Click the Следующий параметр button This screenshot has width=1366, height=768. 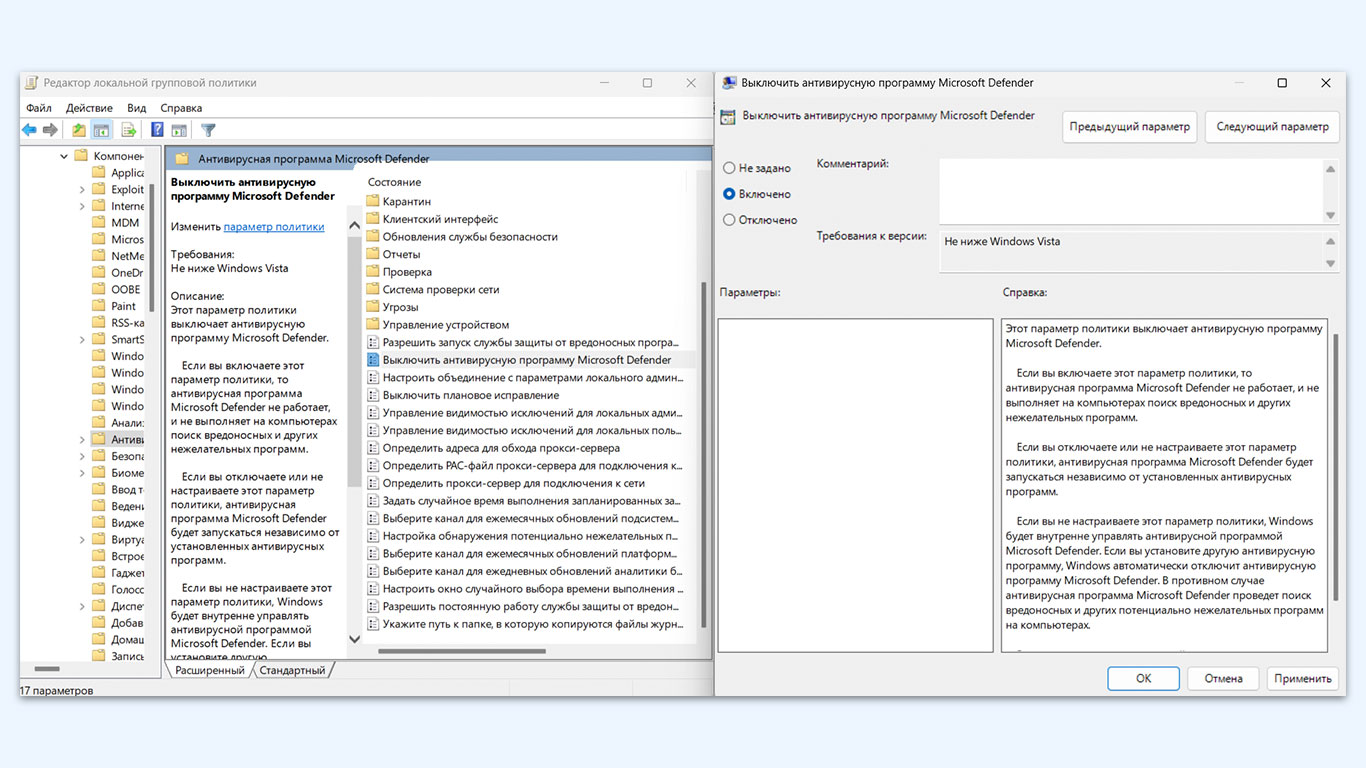[1273, 127]
